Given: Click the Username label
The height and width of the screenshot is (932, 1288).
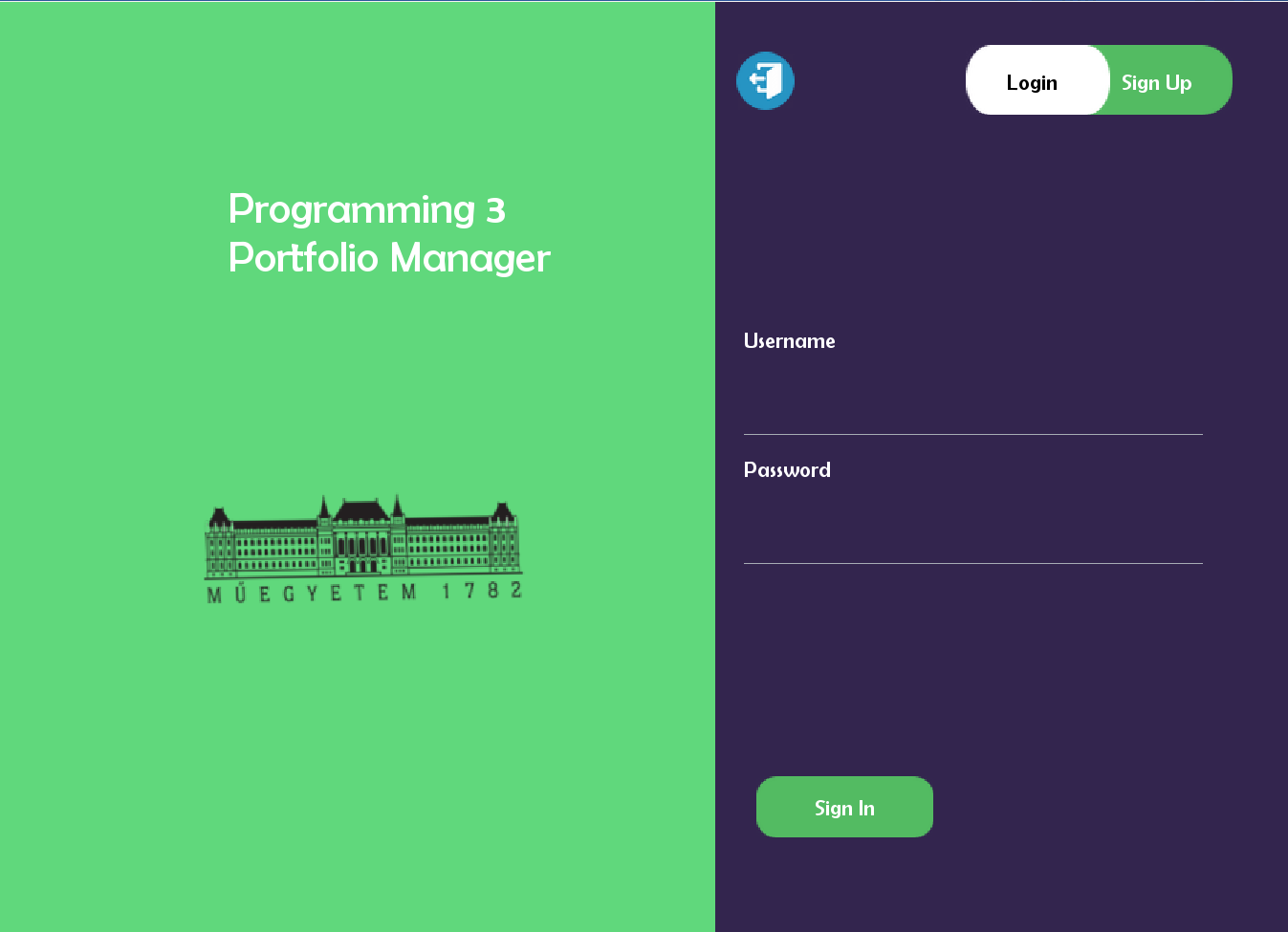Looking at the screenshot, I should coord(789,340).
